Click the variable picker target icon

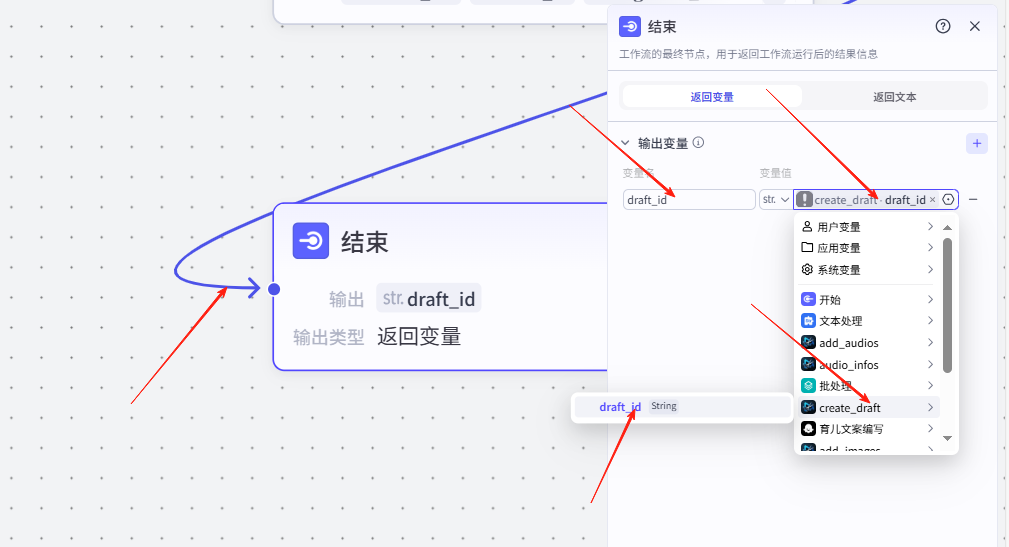point(948,200)
